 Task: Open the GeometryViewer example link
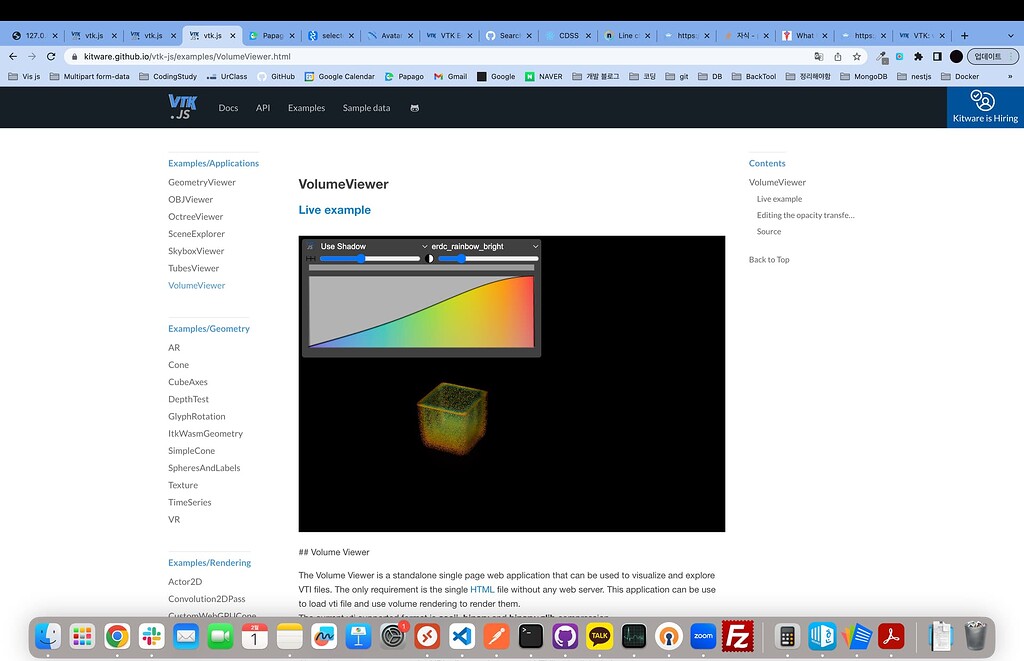[x=202, y=182]
